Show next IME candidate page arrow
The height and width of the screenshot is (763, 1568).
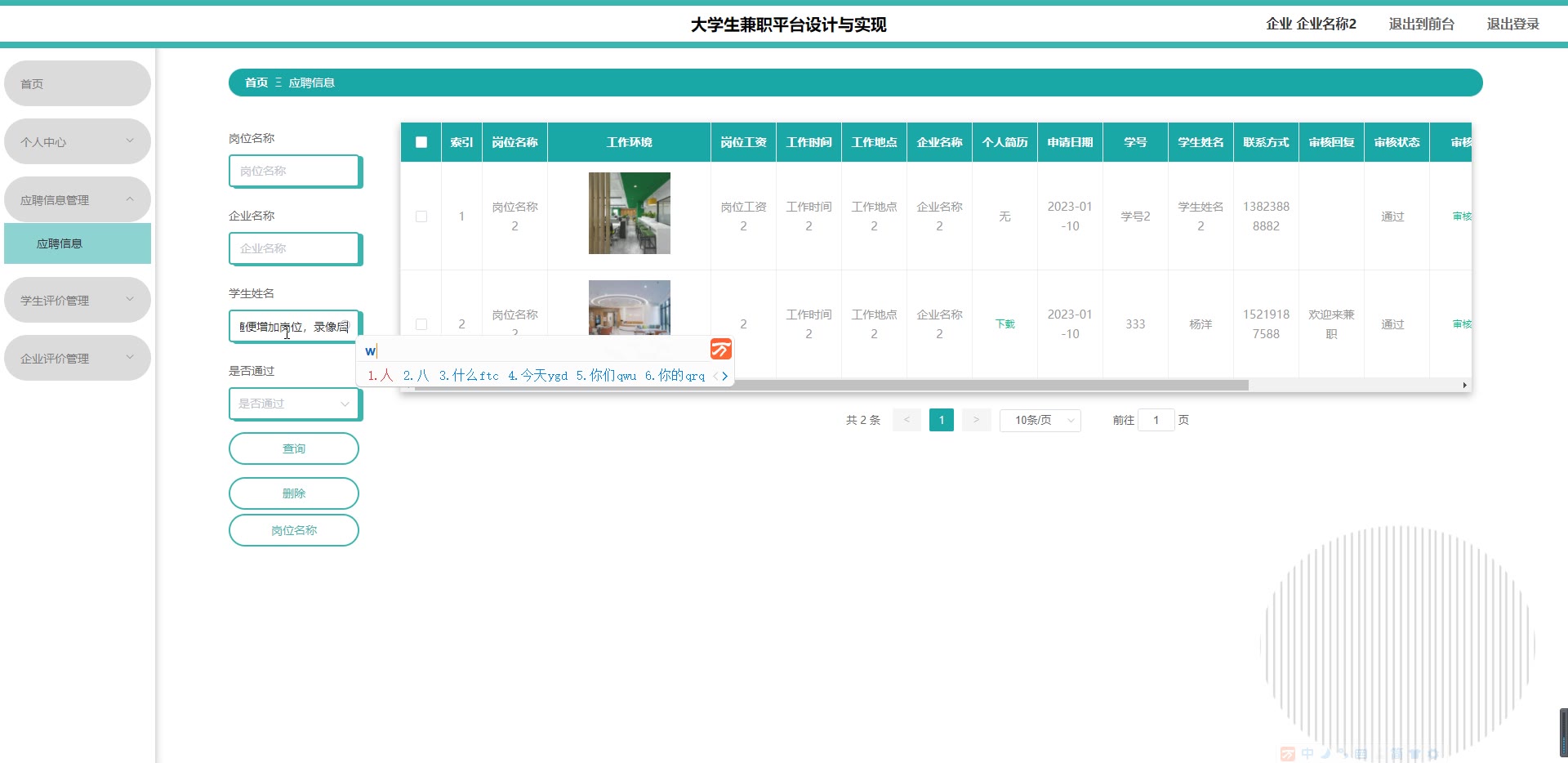coord(724,377)
